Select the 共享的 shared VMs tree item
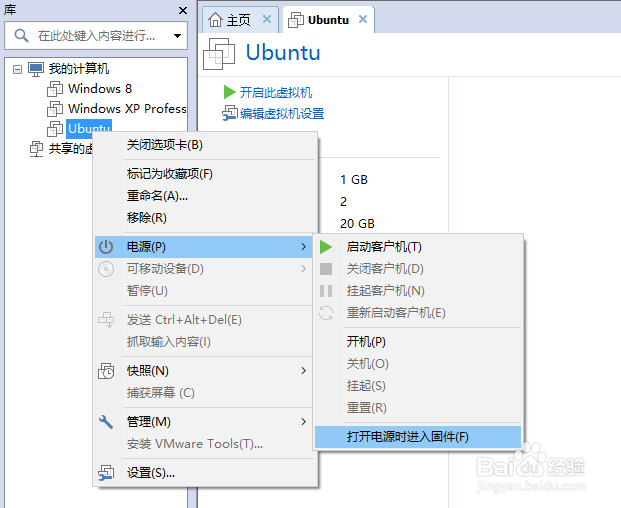 [x=70, y=149]
